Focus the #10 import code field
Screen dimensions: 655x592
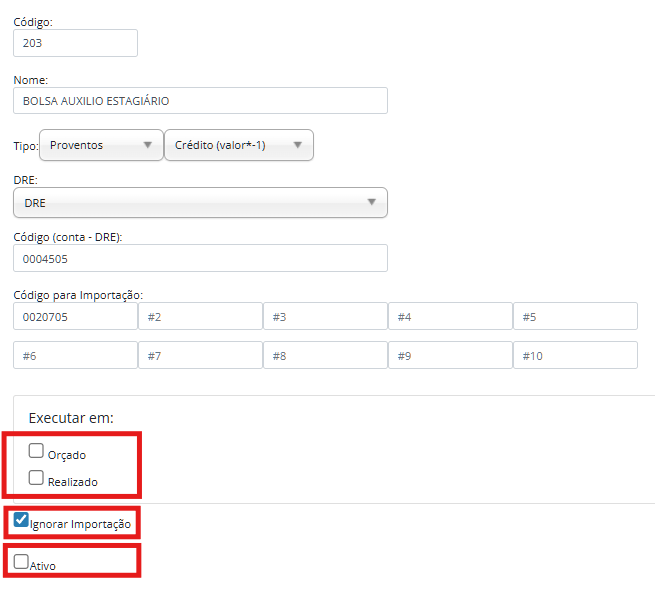[575, 355]
